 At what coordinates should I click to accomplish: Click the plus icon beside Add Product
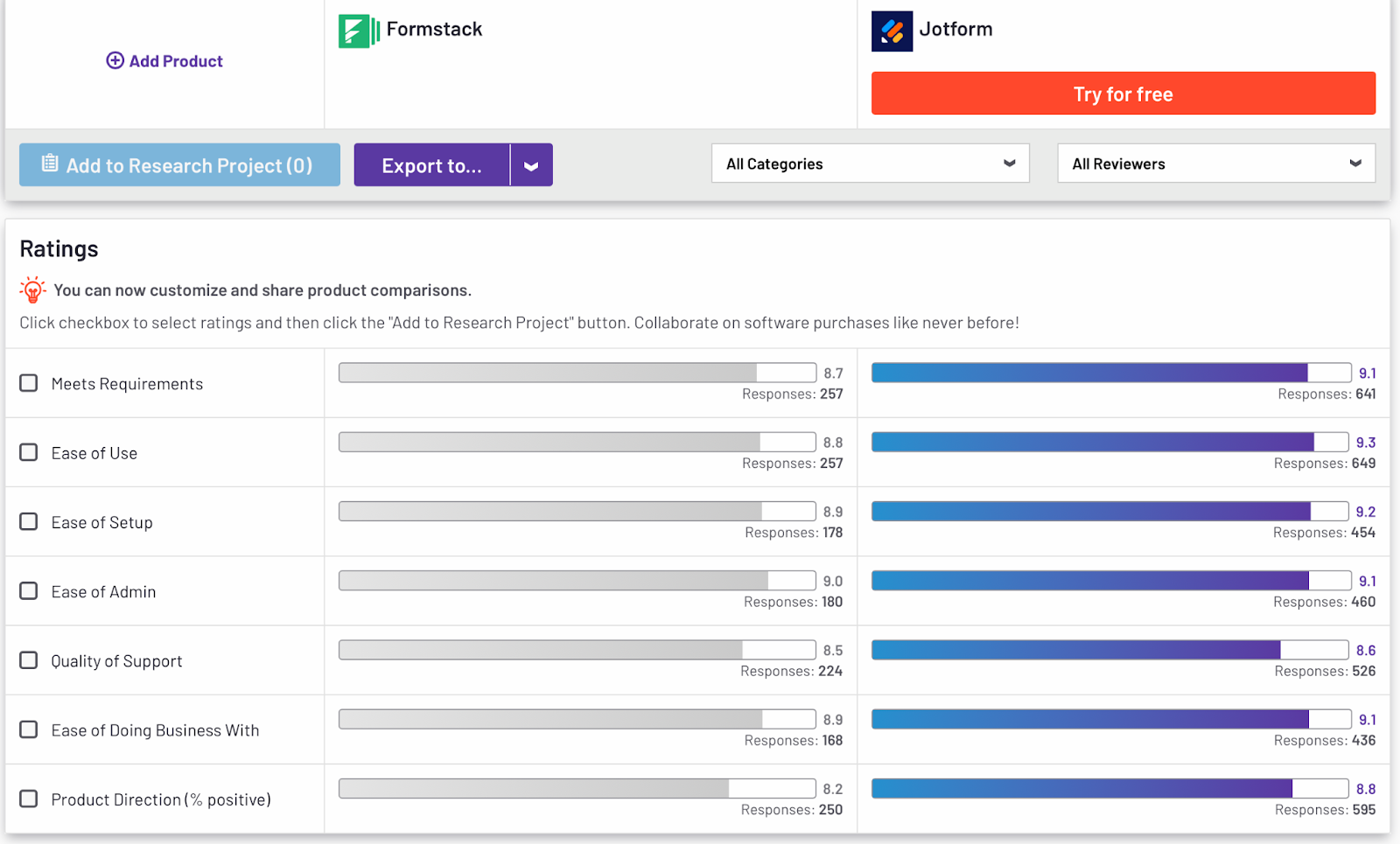[x=115, y=60]
